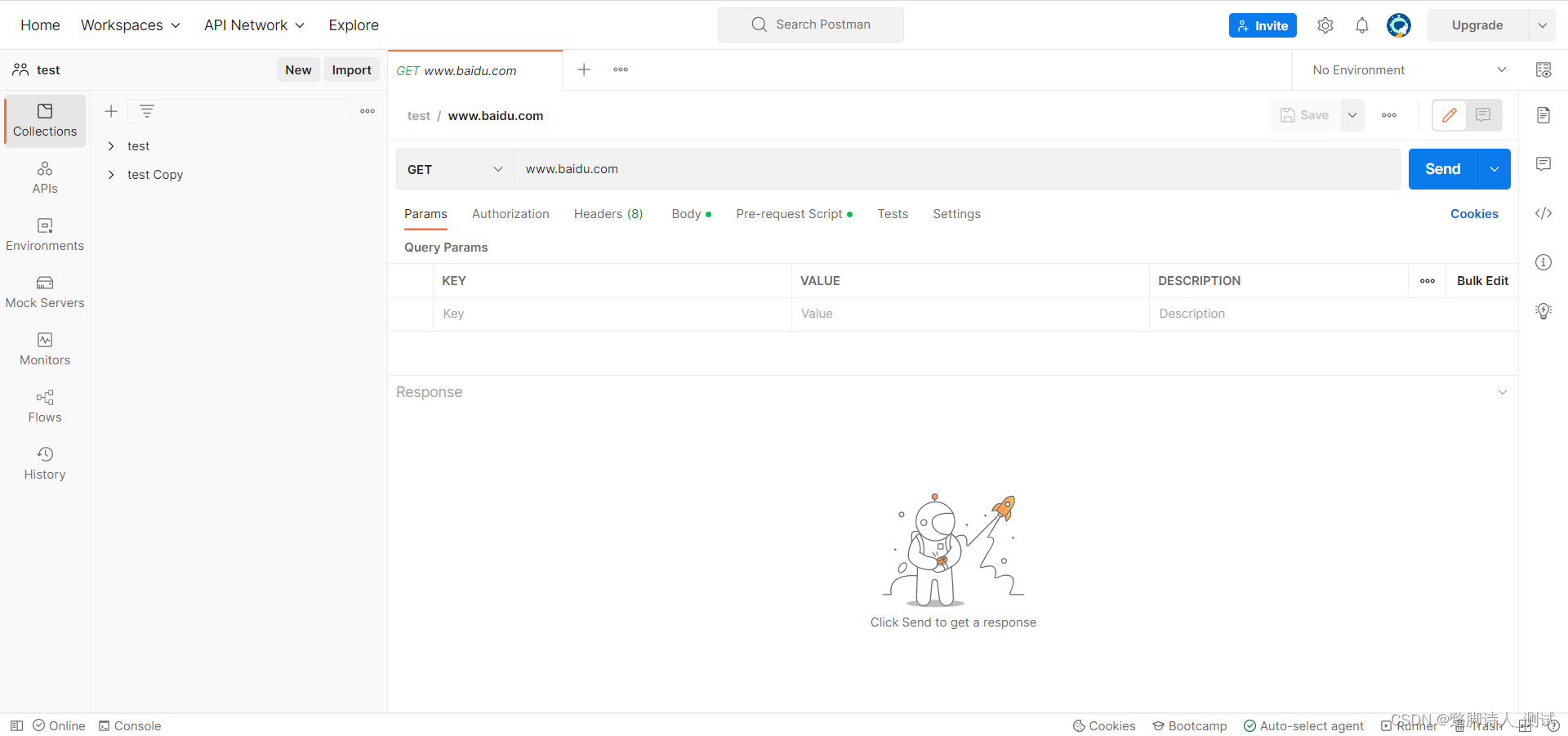Open the Flows sidebar panel
Image resolution: width=1568 pixels, height=736 pixels.
45,407
